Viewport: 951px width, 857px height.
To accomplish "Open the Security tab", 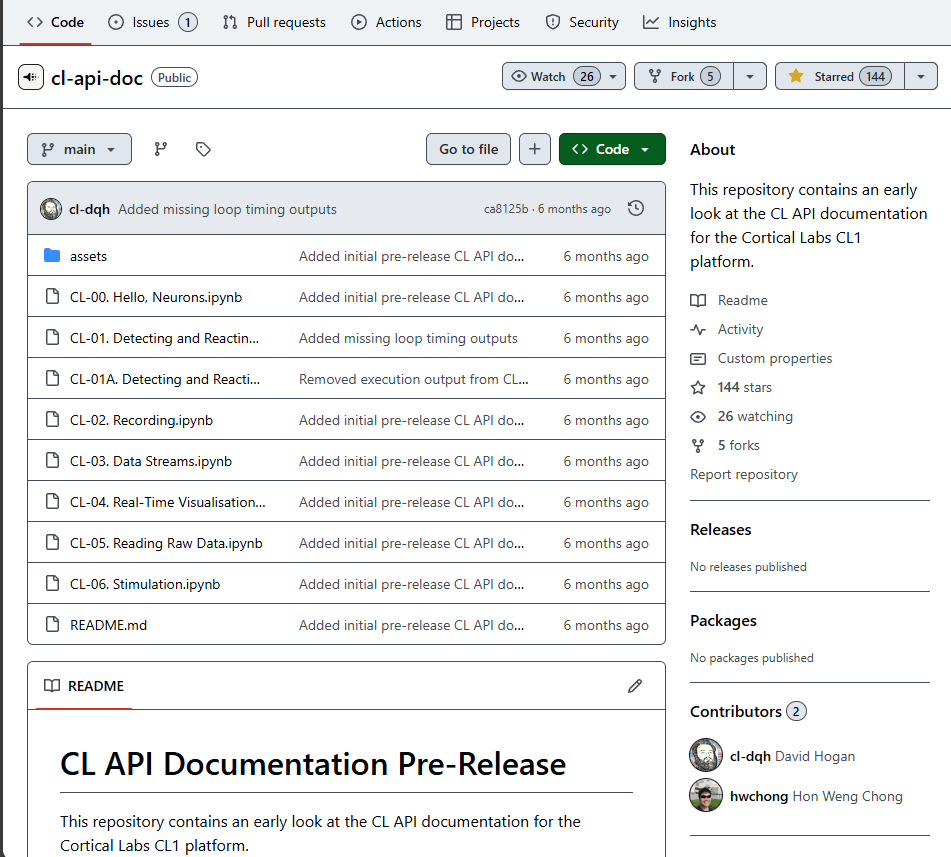I will coord(582,22).
